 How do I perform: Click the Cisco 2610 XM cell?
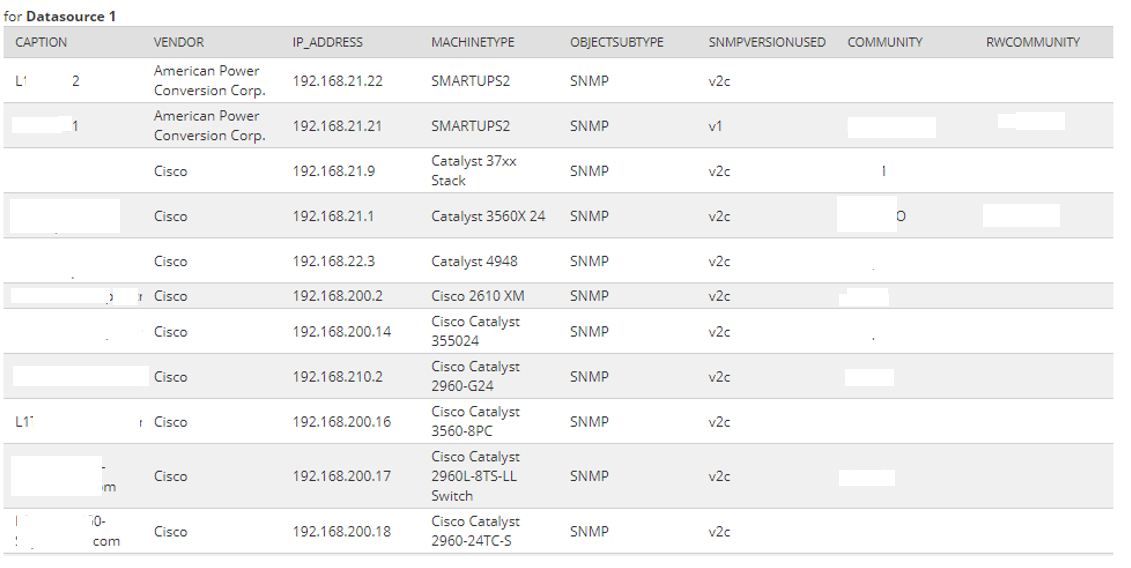pyautogui.click(x=477, y=296)
